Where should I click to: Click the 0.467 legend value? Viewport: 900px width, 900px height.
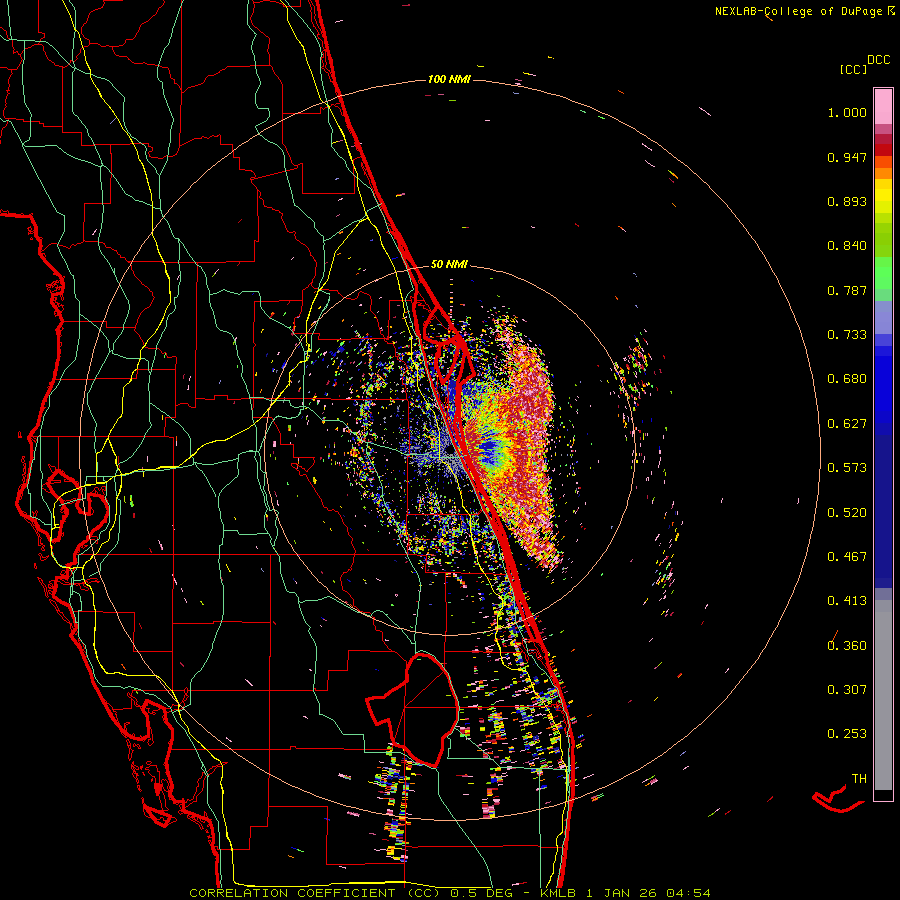847,557
